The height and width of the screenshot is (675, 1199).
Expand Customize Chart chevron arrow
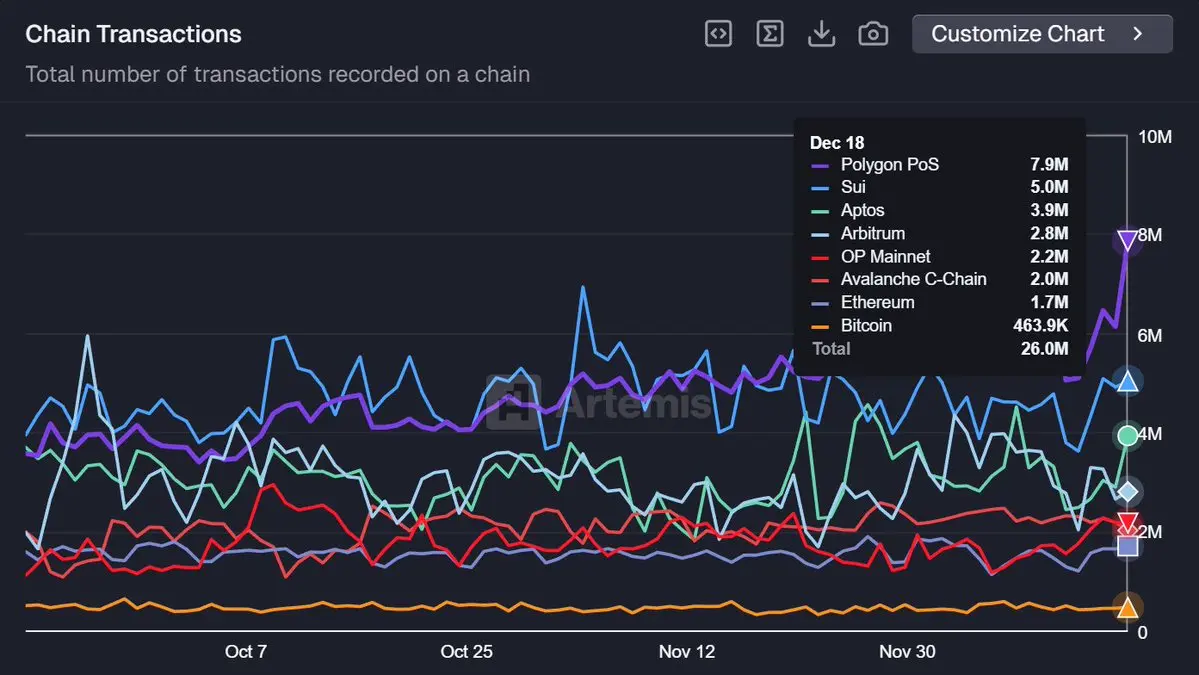click(1138, 34)
